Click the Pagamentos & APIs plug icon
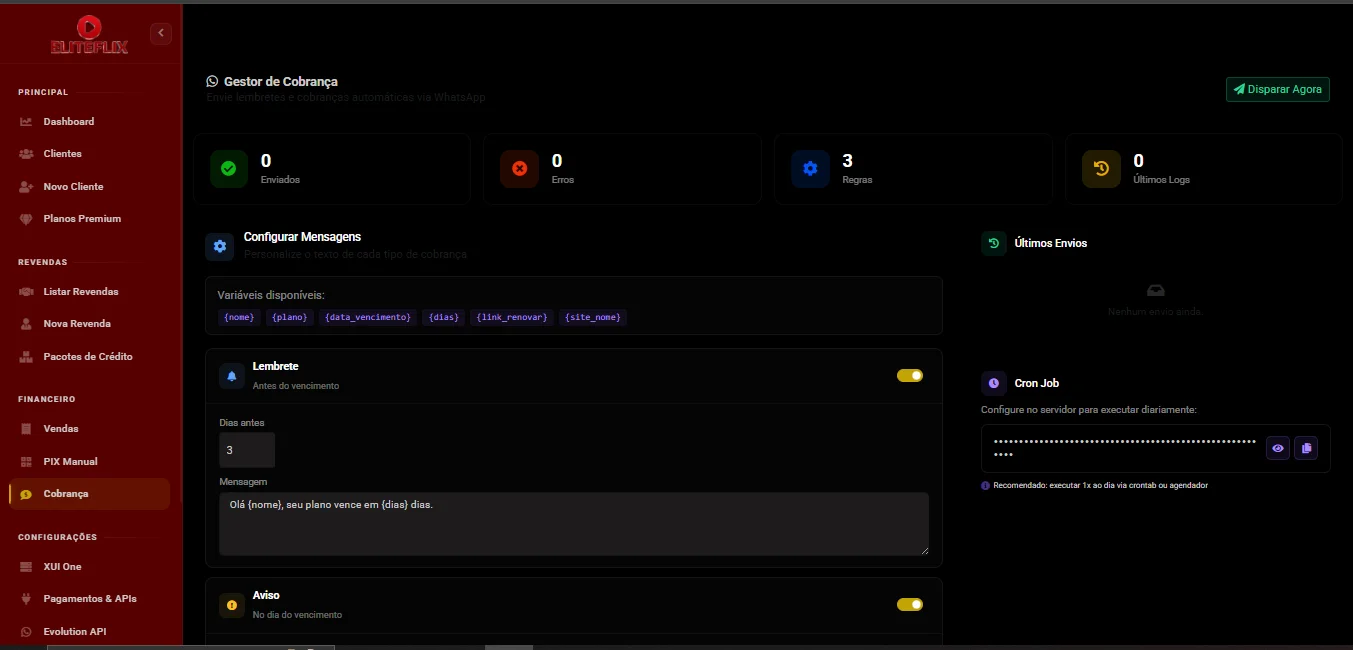 (26, 599)
